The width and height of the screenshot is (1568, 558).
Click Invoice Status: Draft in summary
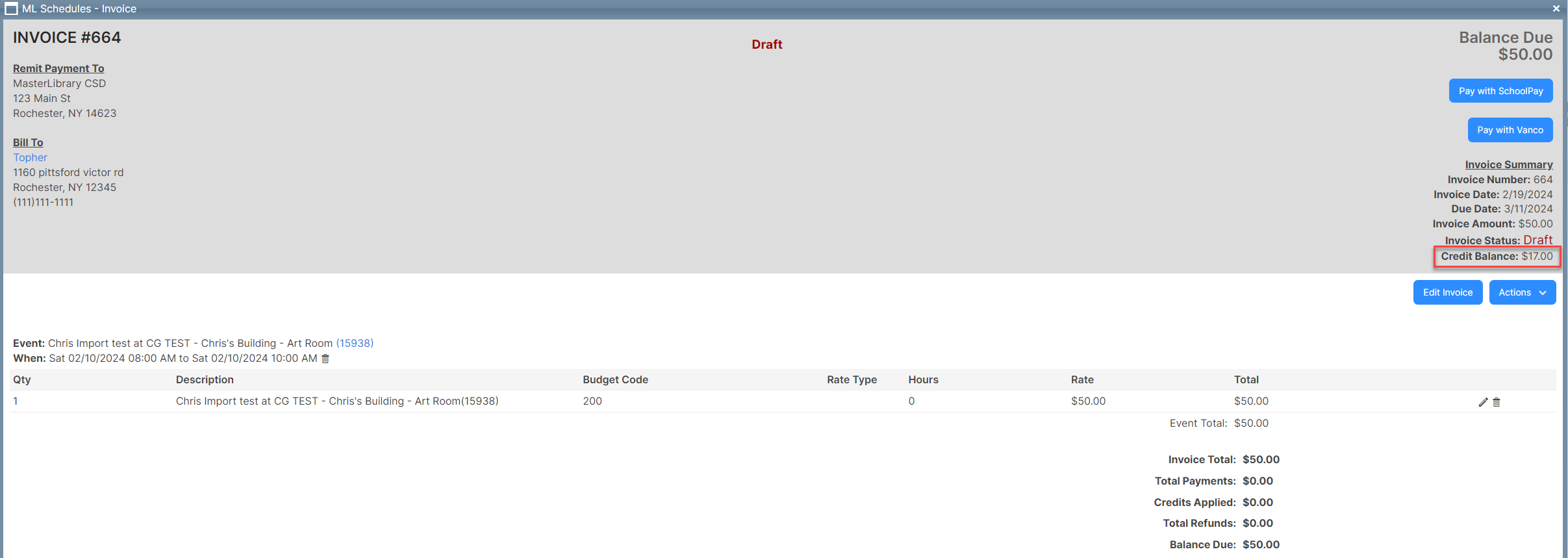coord(1498,240)
